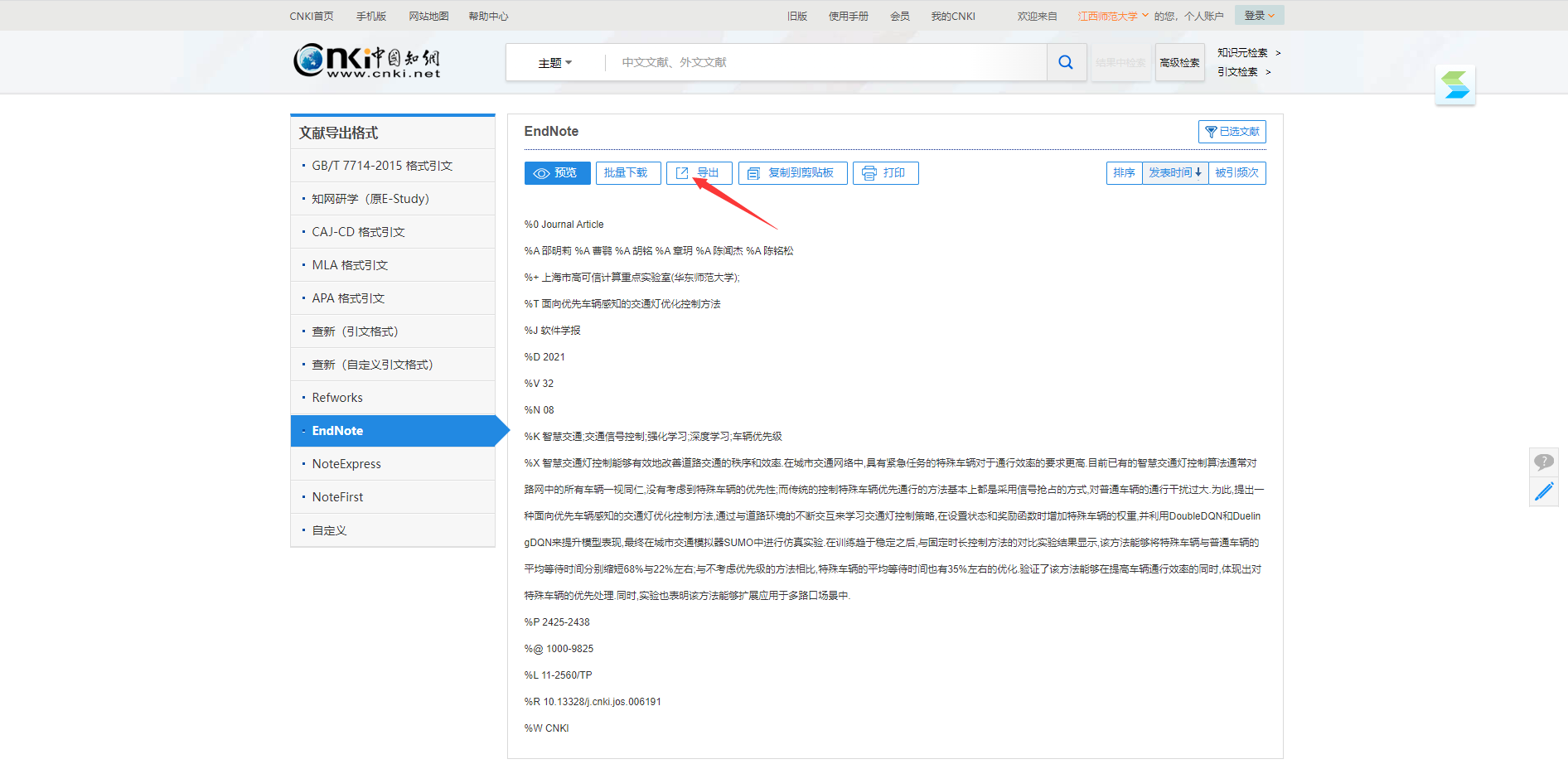This screenshot has width=1568, height=769.
Task: Select EndNote export format
Action: pos(393,431)
